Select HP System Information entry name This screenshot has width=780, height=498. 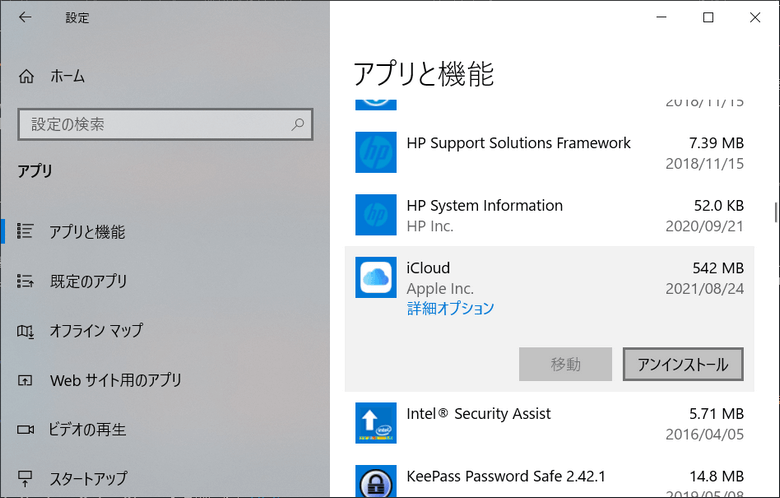[485, 205]
